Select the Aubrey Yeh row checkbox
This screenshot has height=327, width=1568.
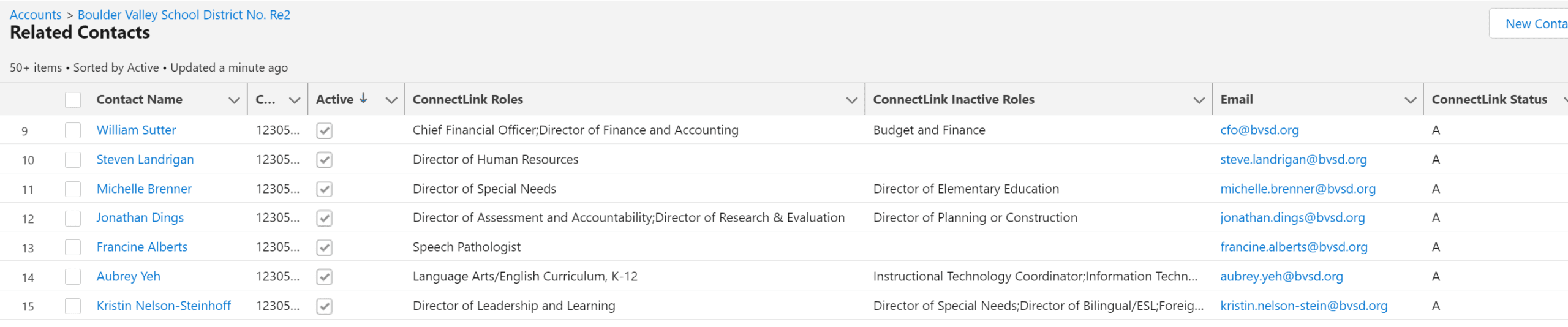coord(73,277)
